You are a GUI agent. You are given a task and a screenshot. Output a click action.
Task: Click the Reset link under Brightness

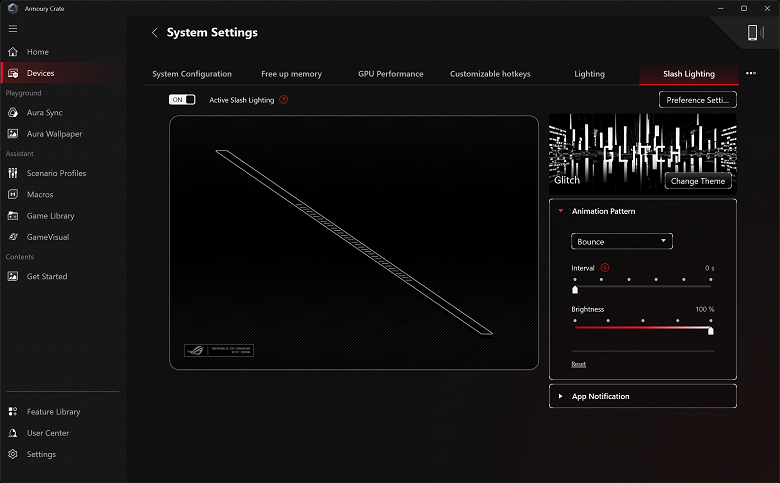coord(579,364)
